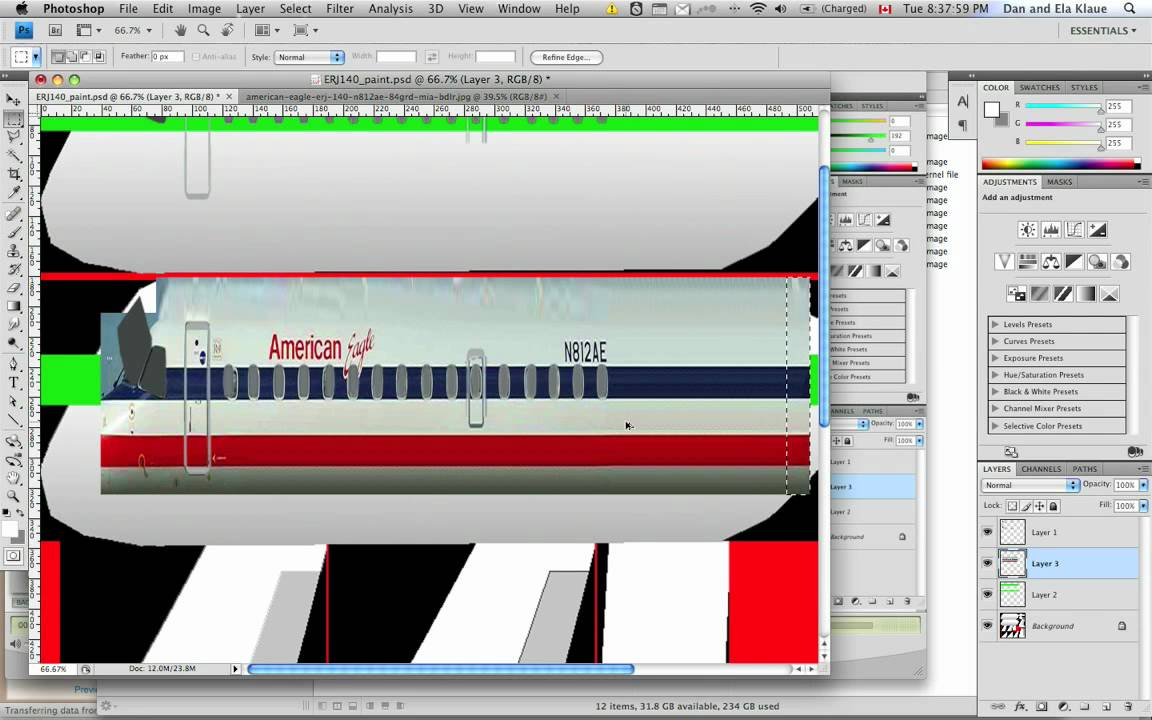Hide the Background layer eye
The height and width of the screenshot is (720, 1152).
(x=987, y=626)
